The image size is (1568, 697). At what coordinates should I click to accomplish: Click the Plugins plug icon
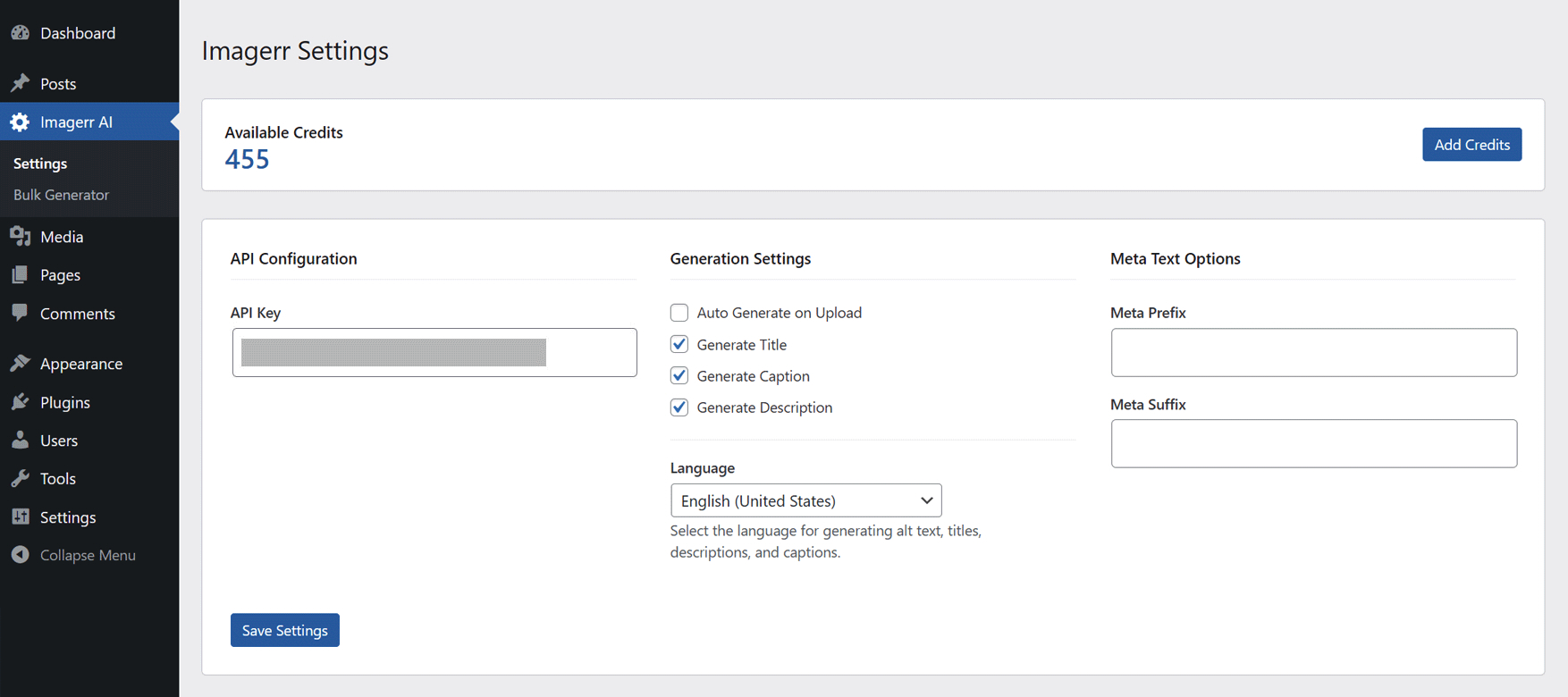point(21,401)
